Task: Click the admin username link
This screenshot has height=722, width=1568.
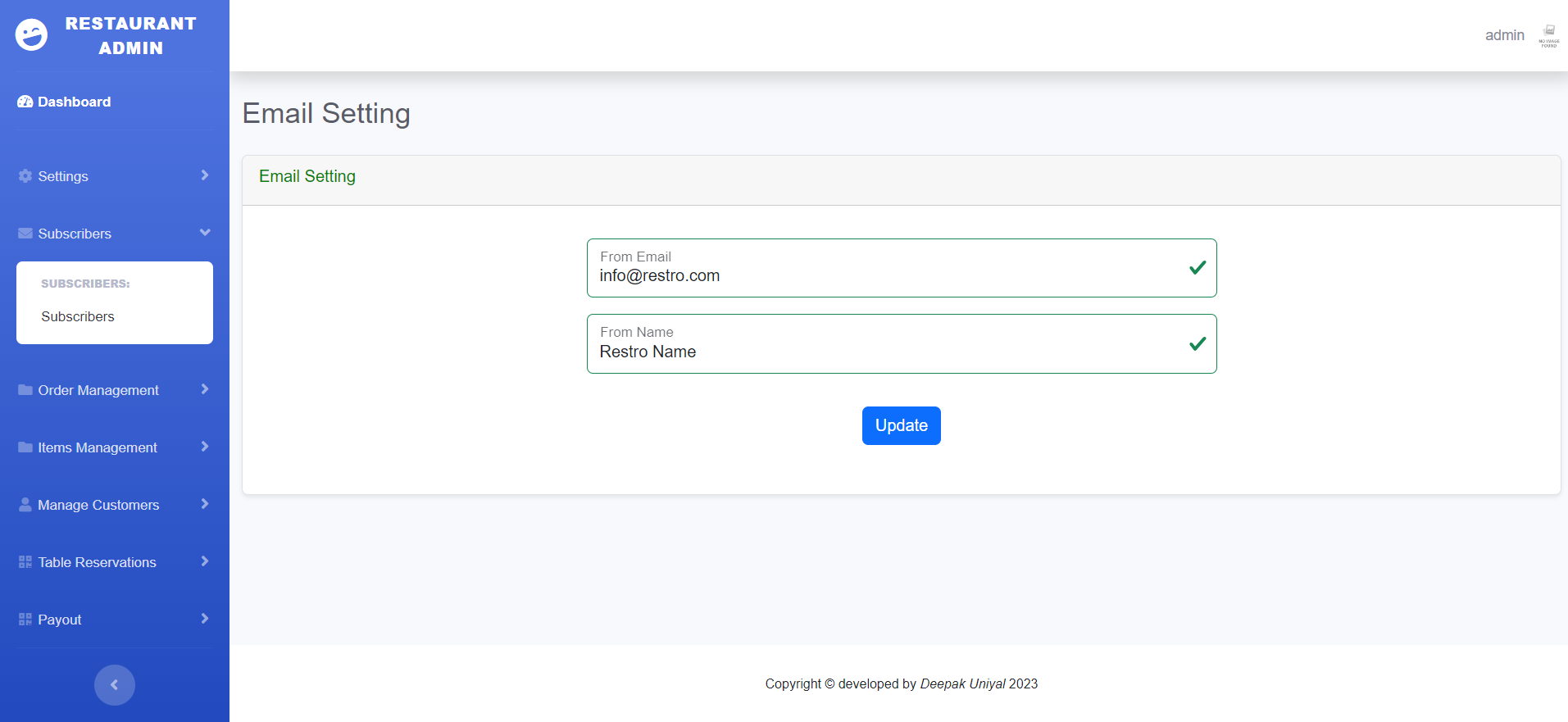Action: pos(1504,35)
